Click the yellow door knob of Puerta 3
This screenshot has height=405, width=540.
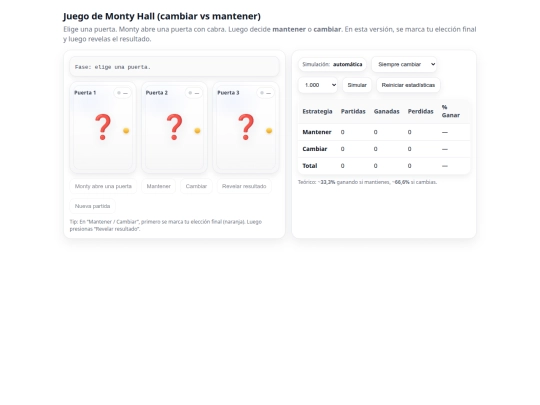point(269,131)
